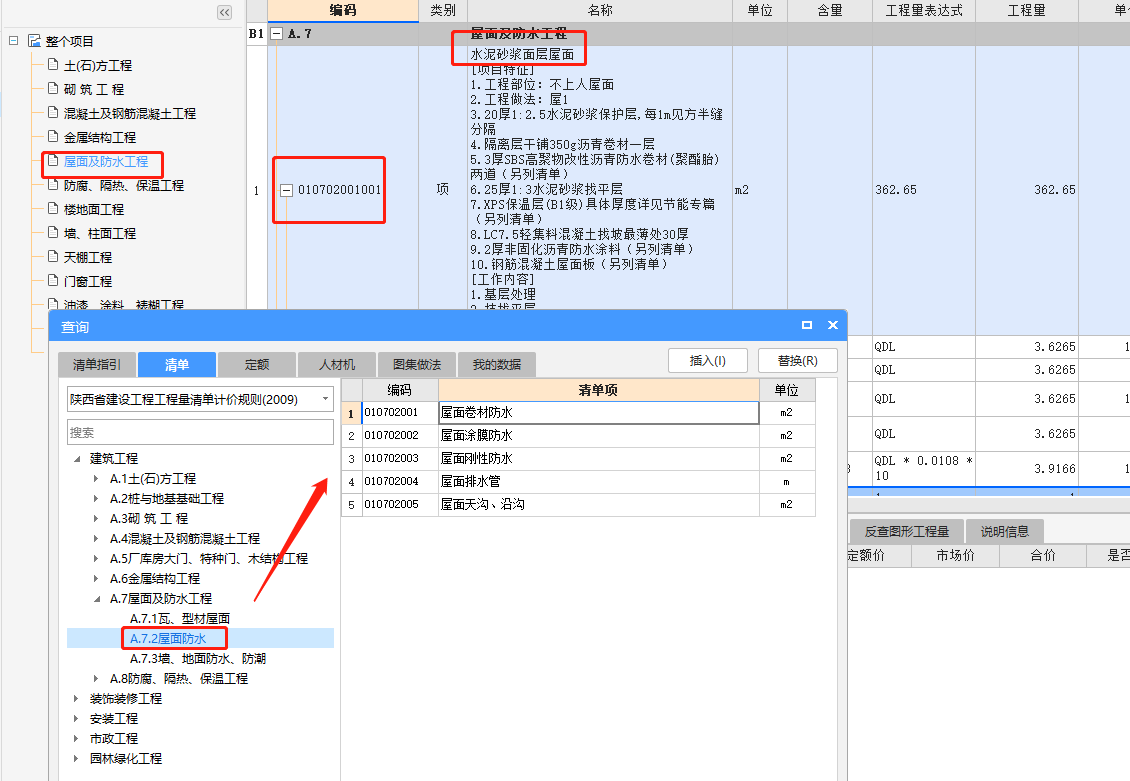Switch to 清单指引 tab
This screenshot has height=781, width=1130.
97,365
